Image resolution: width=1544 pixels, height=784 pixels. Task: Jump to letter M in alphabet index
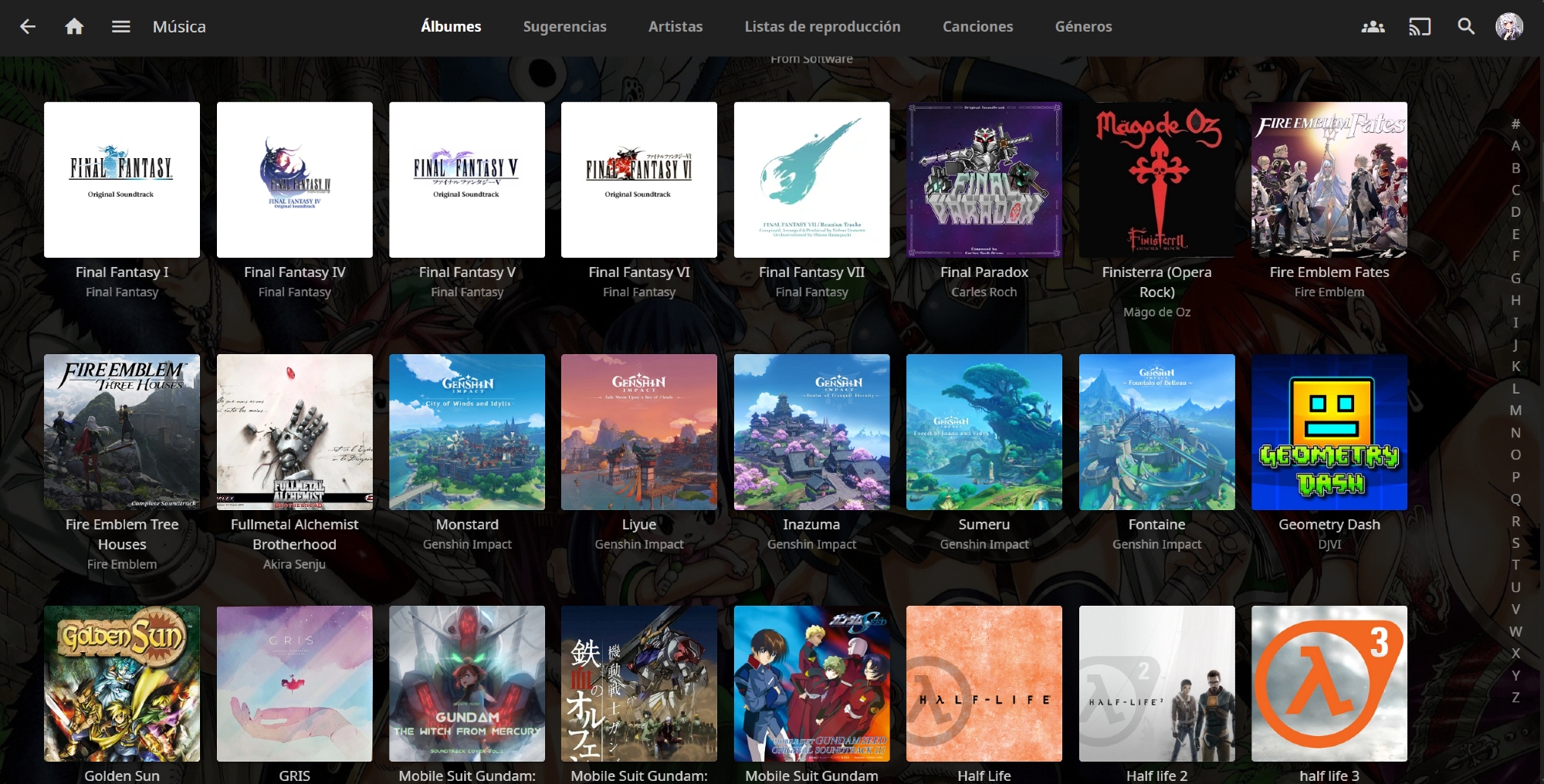click(1515, 411)
